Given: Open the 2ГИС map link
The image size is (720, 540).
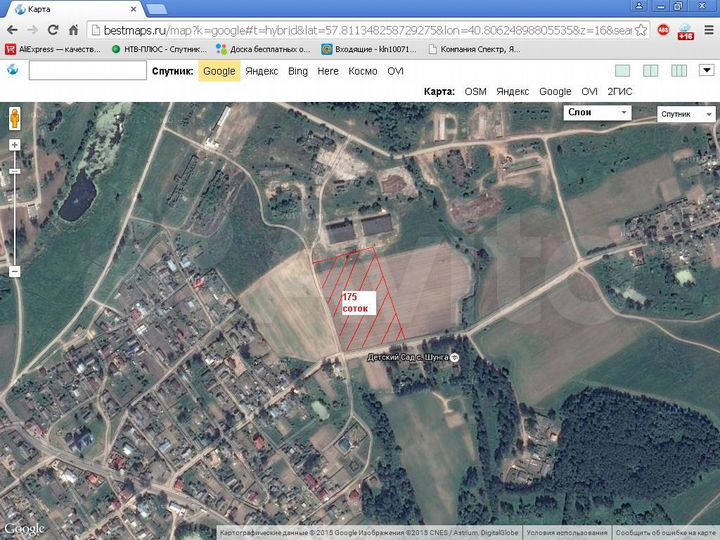Looking at the screenshot, I should click(x=619, y=91).
